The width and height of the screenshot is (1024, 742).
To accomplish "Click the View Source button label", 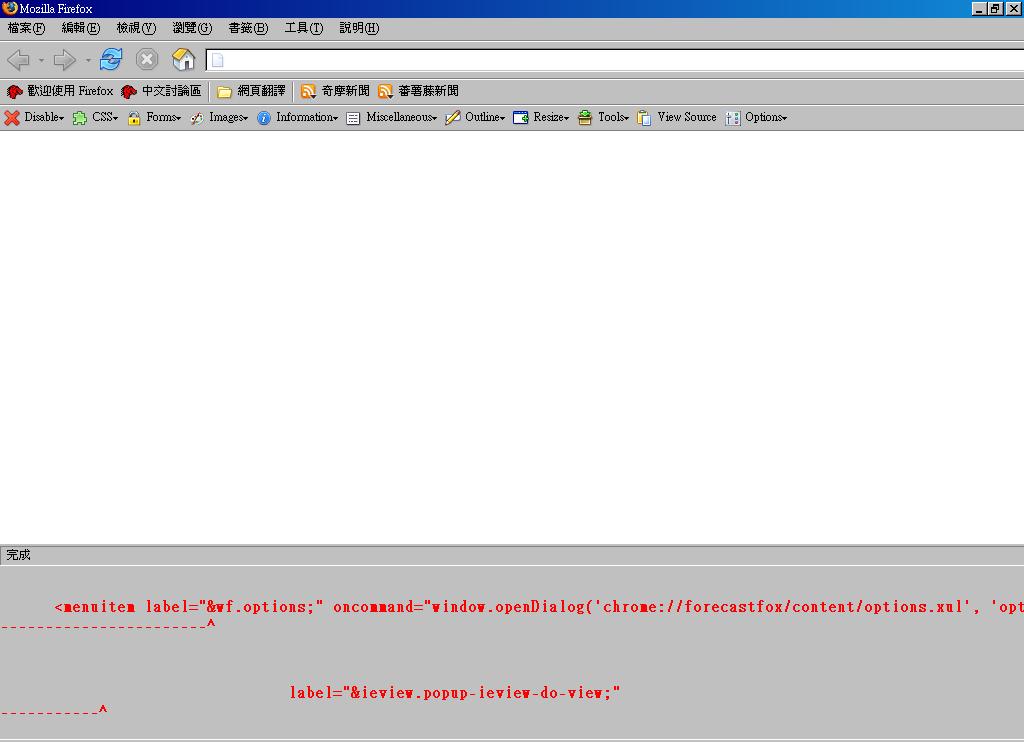I will (x=687, y=117).
